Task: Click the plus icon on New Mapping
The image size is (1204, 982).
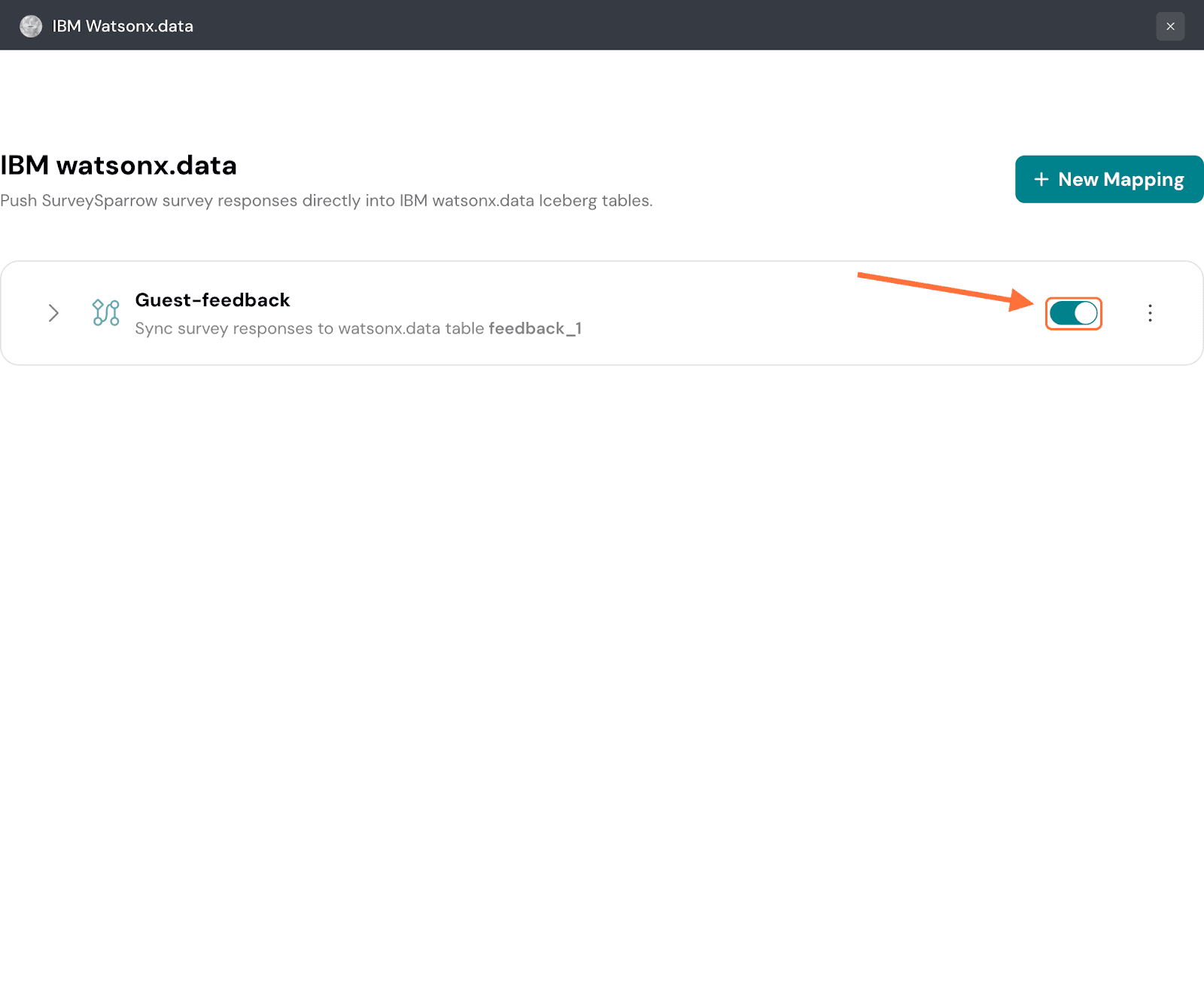Action: point(1041,179)
